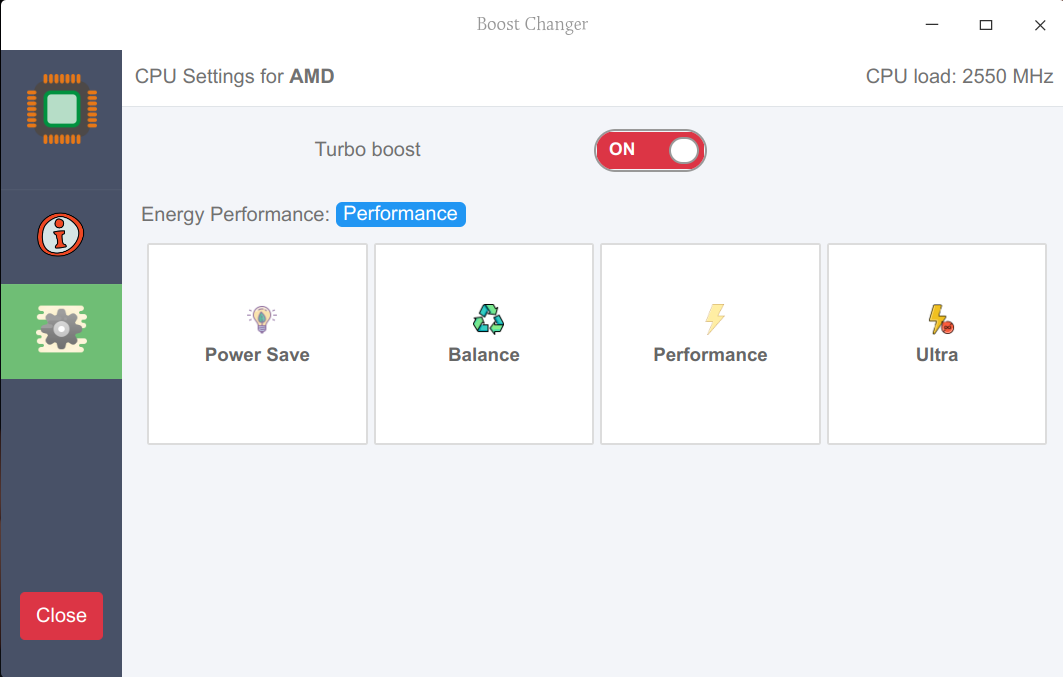Maximize the Boost Changer window
Image resolution: width=1063 pixels, height=677 pixels.
point(986,25)
